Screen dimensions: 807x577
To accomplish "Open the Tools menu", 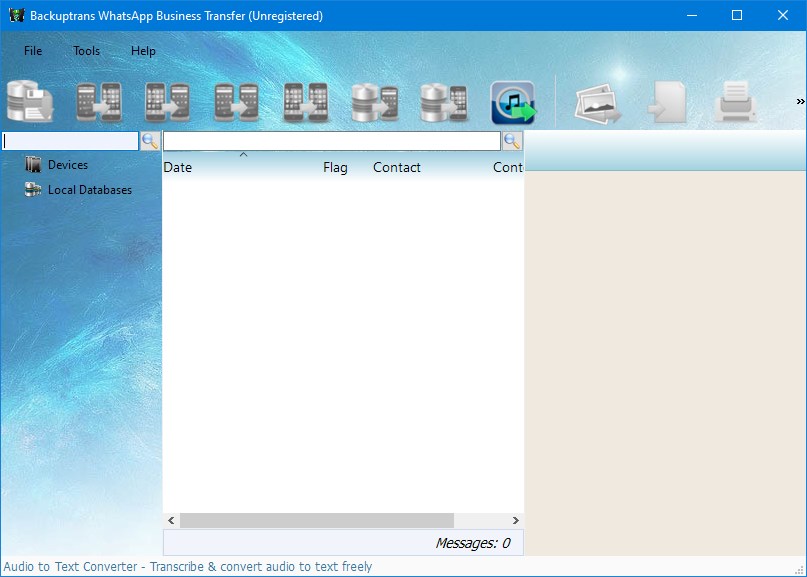I will coord(86,50).
